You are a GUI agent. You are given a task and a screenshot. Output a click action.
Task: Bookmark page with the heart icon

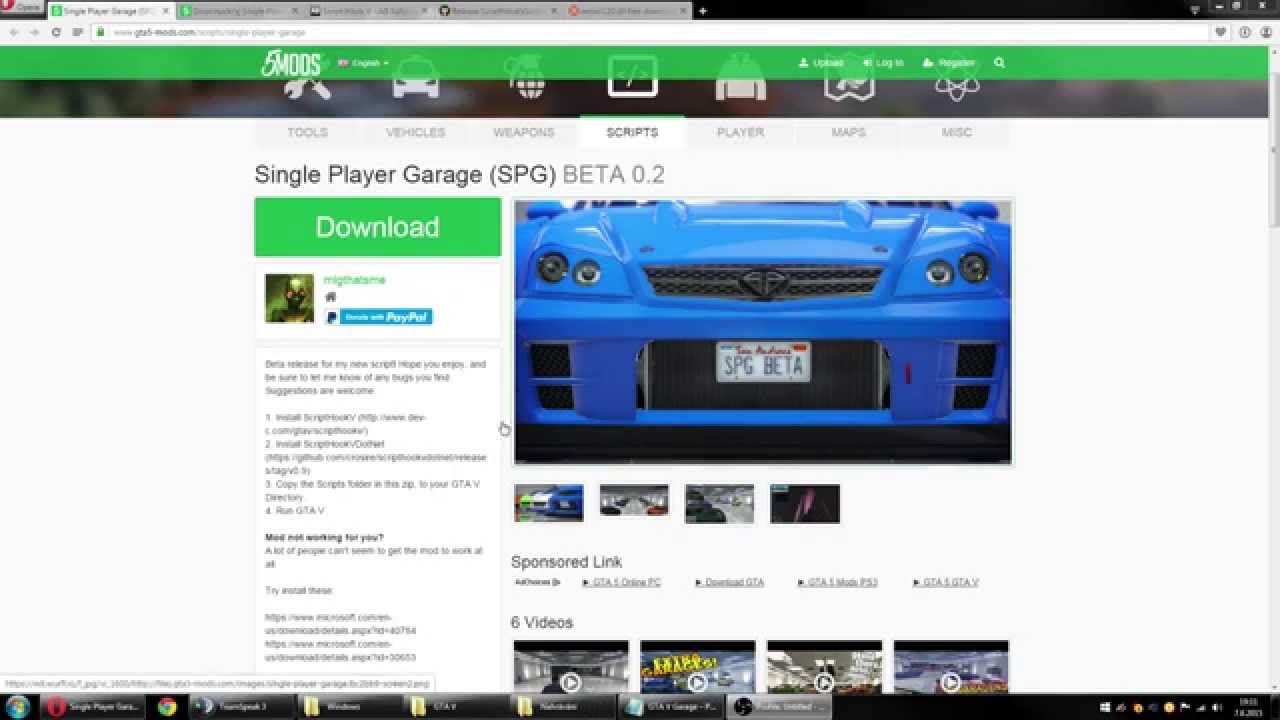point(1221,32)
